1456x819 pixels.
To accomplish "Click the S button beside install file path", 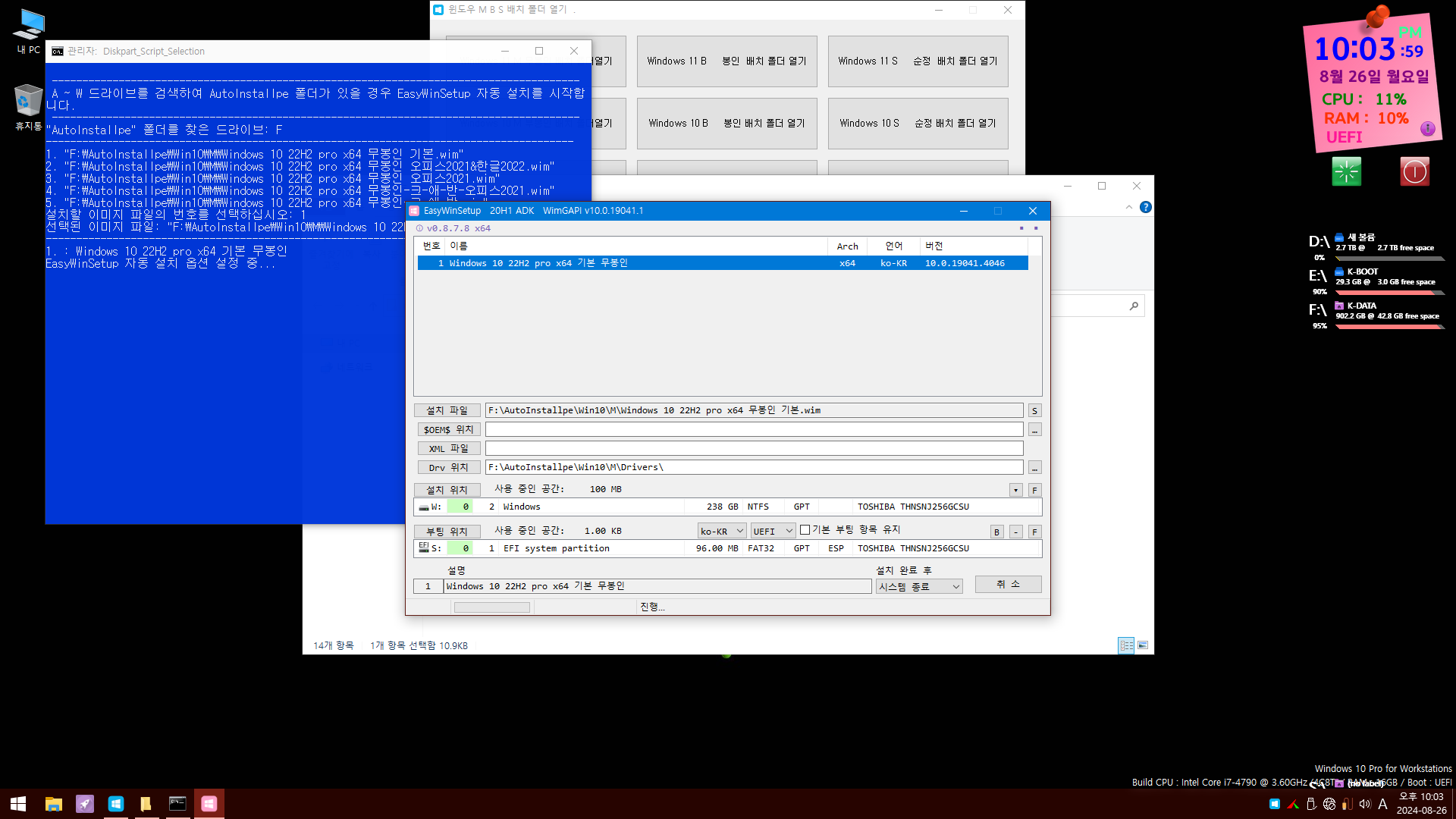I will tap(1034, 410).
